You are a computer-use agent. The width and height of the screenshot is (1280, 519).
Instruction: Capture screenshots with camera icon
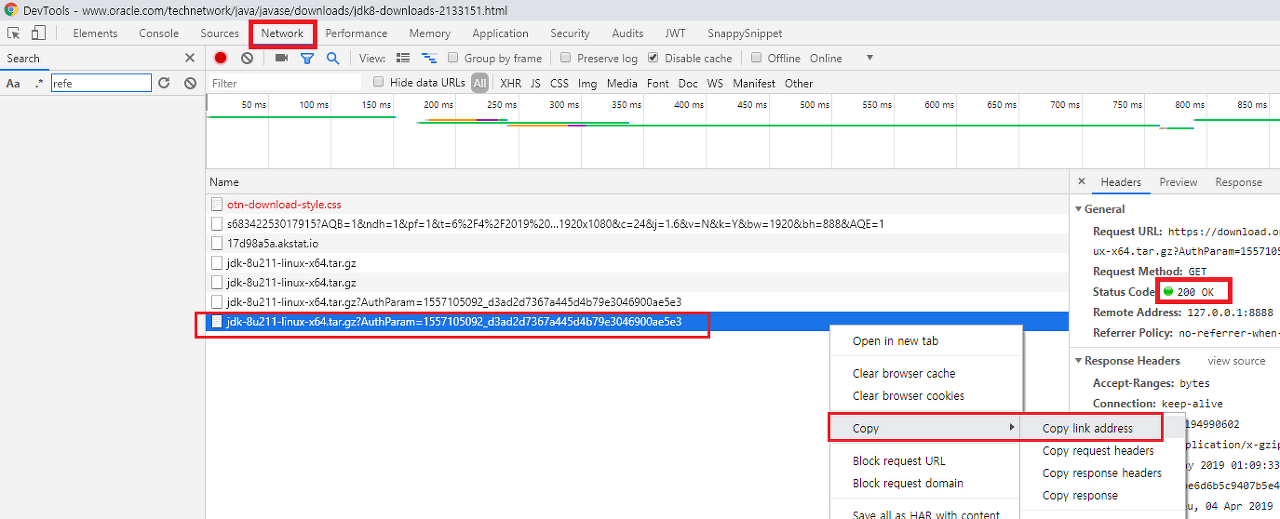281,58
